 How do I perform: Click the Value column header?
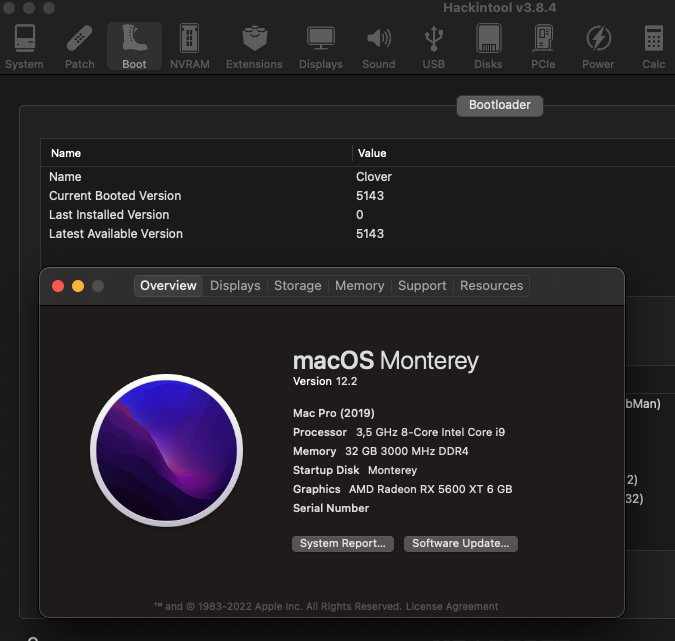pyautogui.click(x=372, y=153)
